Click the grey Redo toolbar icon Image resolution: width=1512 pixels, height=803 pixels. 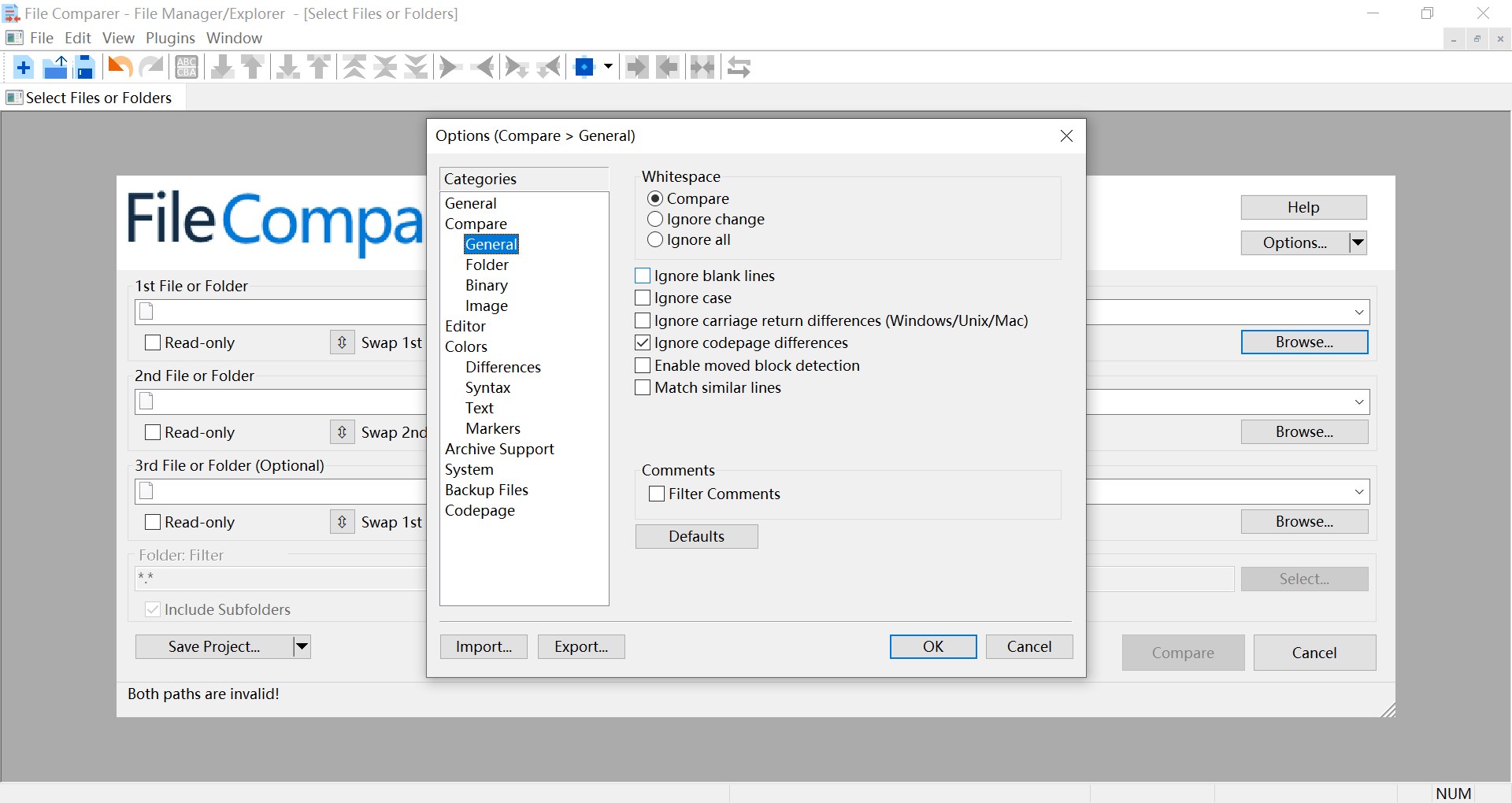click(151, 68)
